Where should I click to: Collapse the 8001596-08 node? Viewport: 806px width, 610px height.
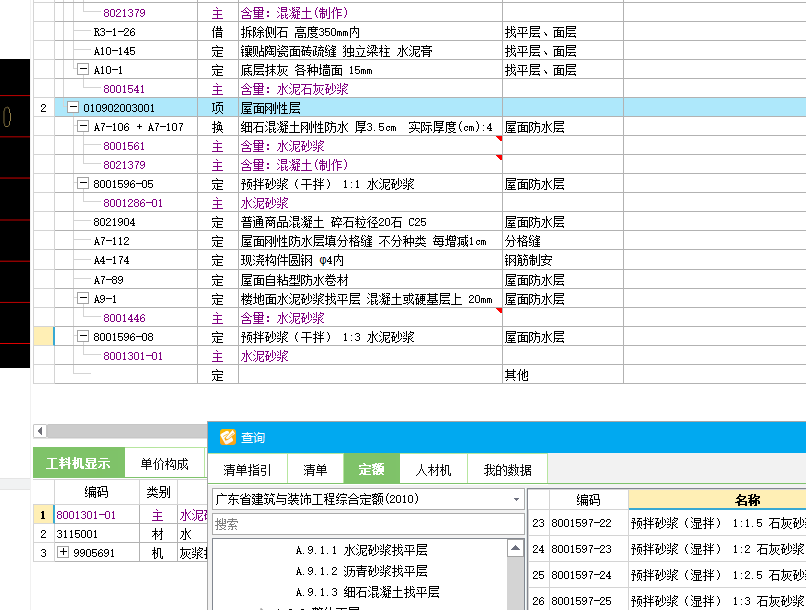pyautogui.click(x=82, y=336)
